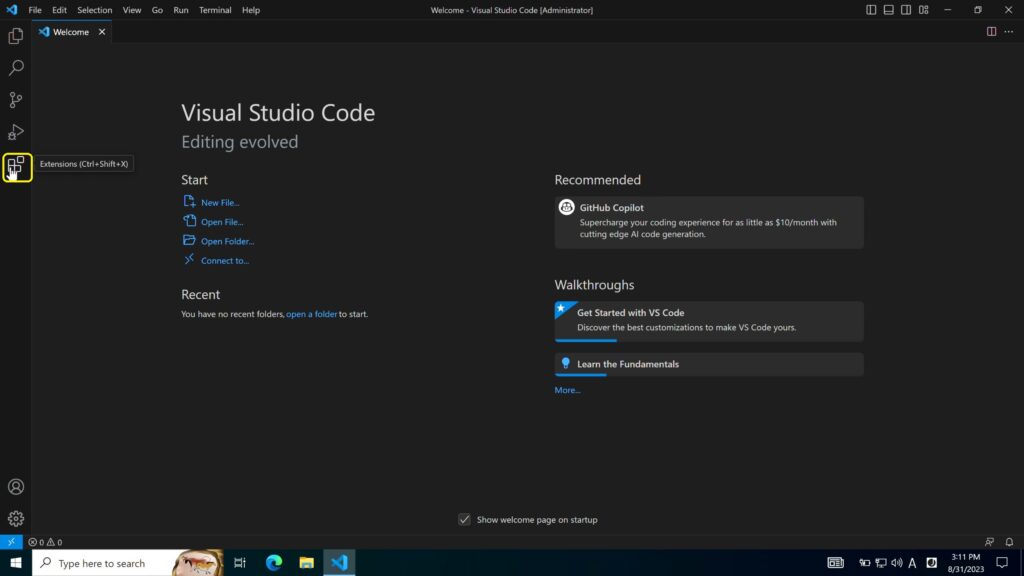Open the Search view in activity bar
Viewport: 1024px width, 576px height.
click(x=16, y=68)
